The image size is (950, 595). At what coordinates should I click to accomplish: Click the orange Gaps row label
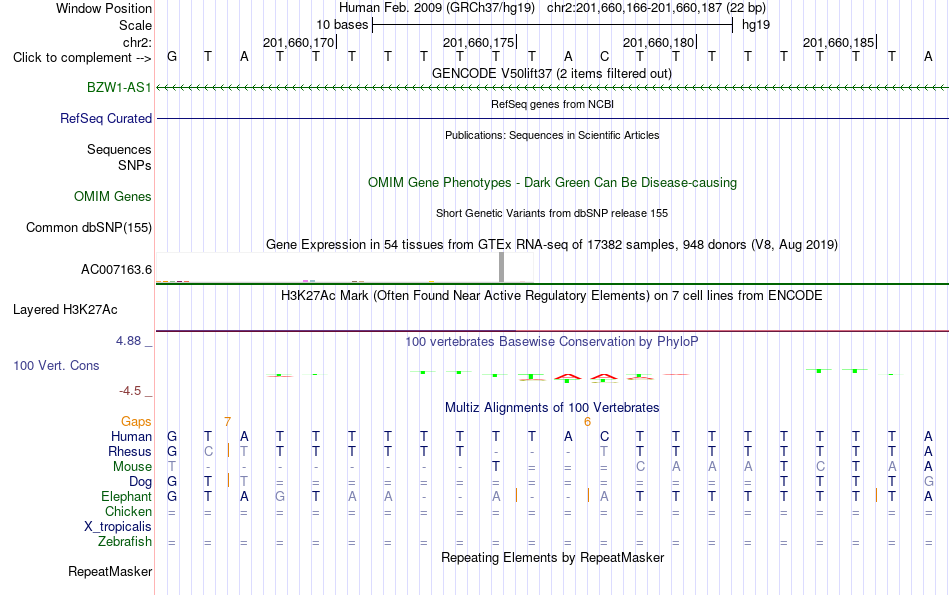pos(136,422)
